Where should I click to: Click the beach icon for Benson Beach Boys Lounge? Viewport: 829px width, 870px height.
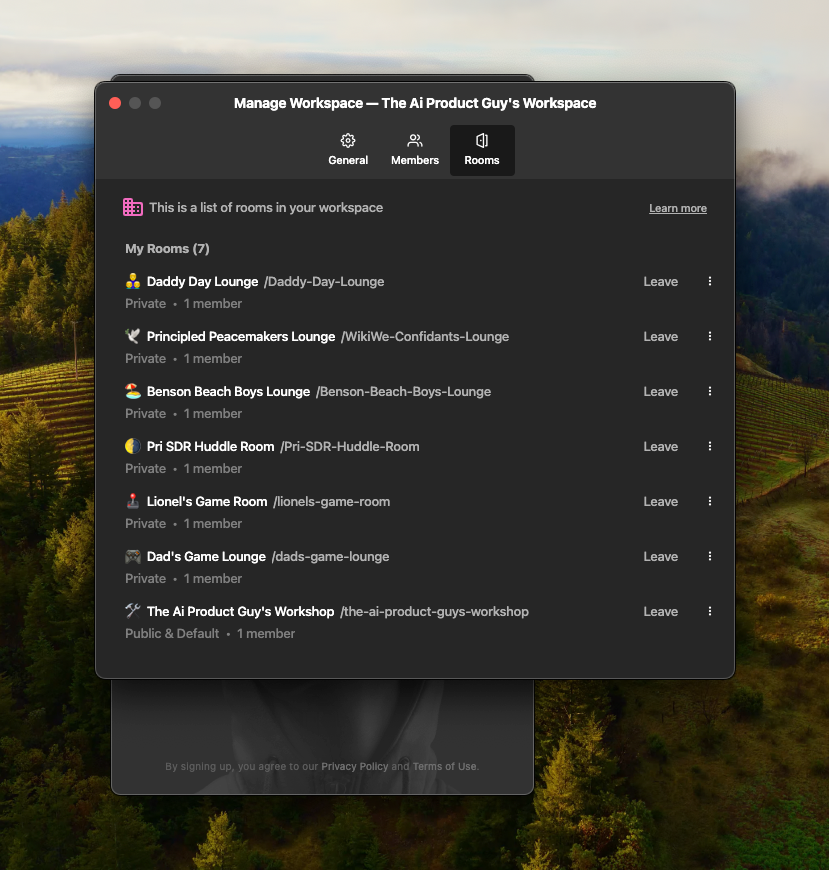[x=133, y=391]
